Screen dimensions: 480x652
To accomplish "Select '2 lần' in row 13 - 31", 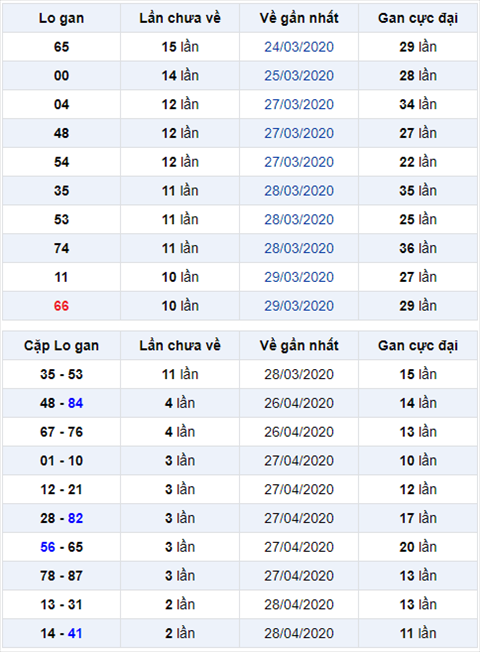I will 180,605.
